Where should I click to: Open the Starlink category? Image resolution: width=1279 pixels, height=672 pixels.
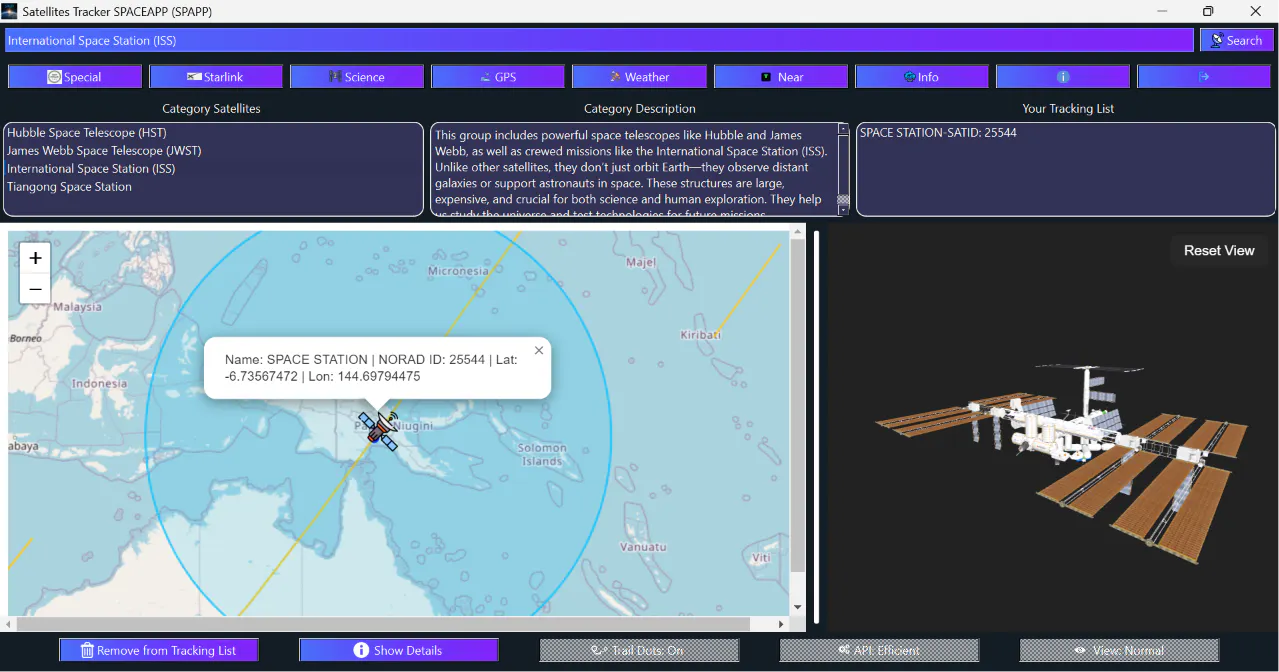tap(215, 77)
